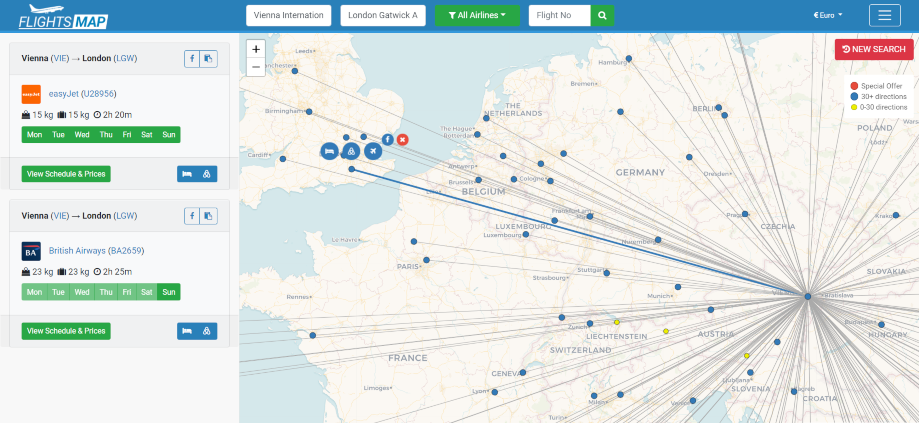The width and height of the screenshot is (919, 423).
Task: Select the Budapest airport marker
Action: pyautogui.click(x=881, y=325)
